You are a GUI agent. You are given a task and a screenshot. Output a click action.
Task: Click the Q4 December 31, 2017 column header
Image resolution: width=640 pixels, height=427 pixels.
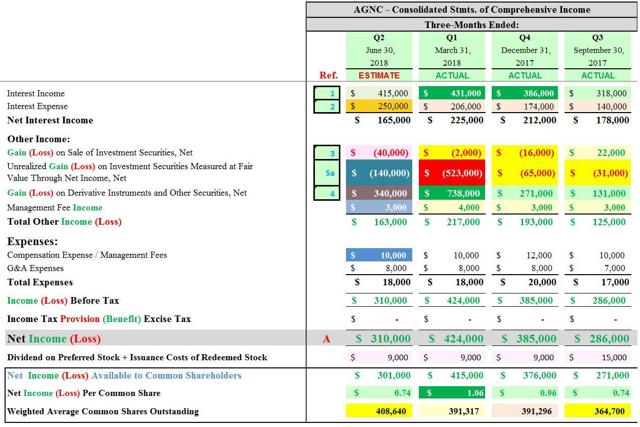click(524, 50)
